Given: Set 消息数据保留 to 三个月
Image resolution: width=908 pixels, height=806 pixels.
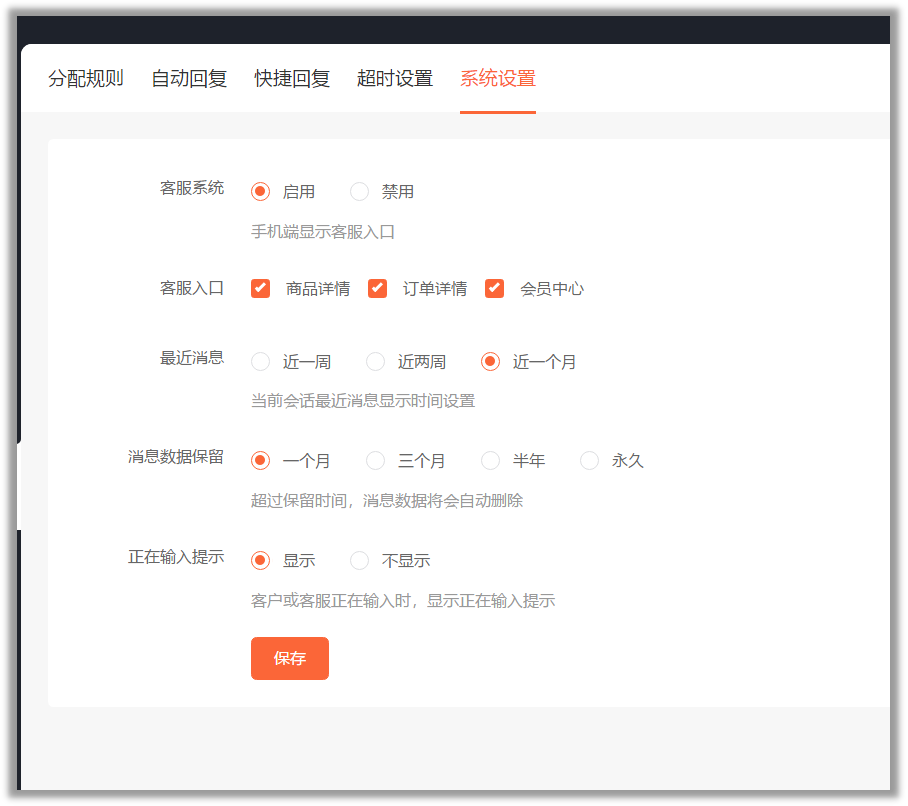Looking at the screenshot, I should click(376, 461).
